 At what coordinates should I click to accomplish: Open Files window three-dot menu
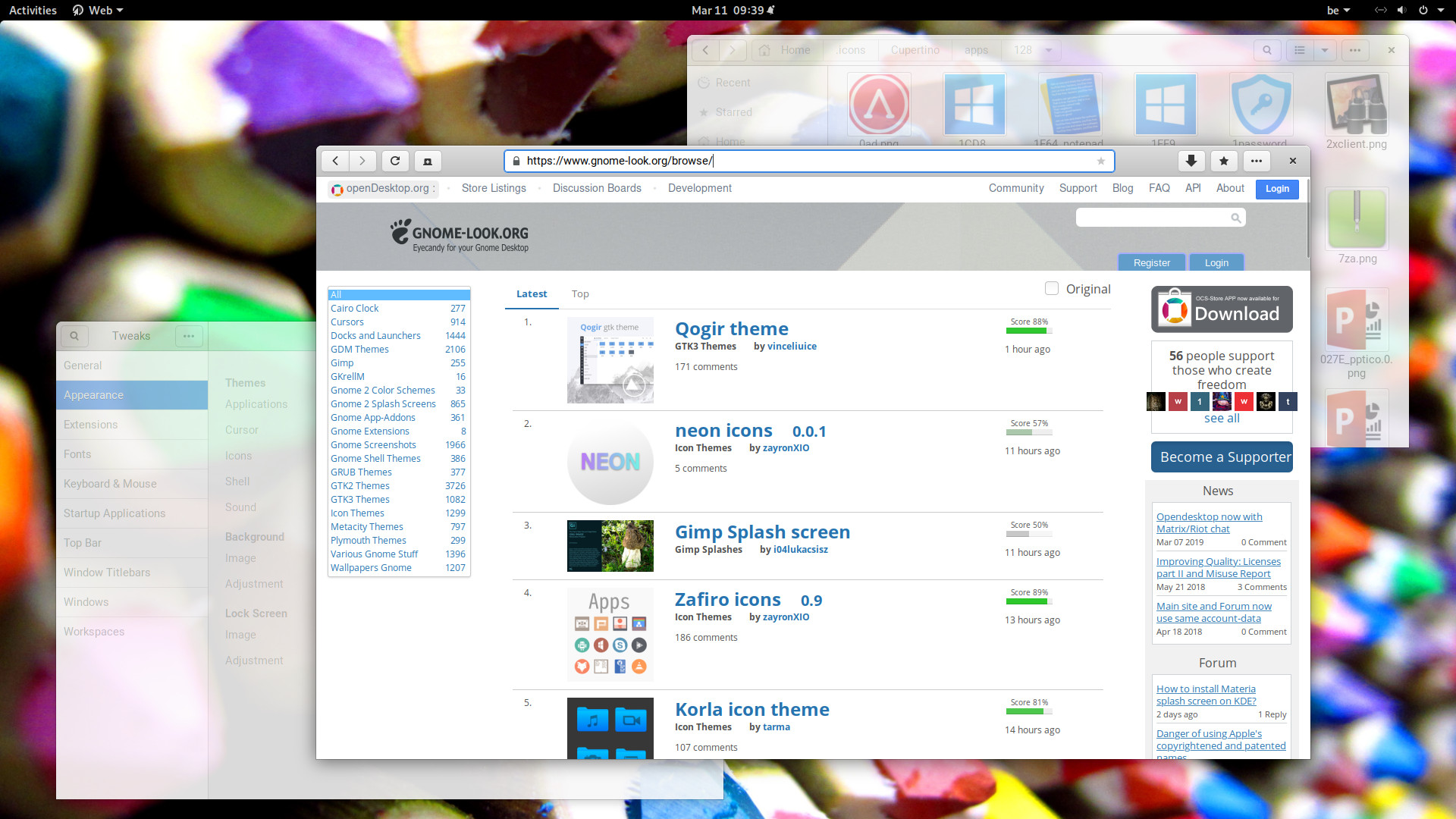(1355, 50)
